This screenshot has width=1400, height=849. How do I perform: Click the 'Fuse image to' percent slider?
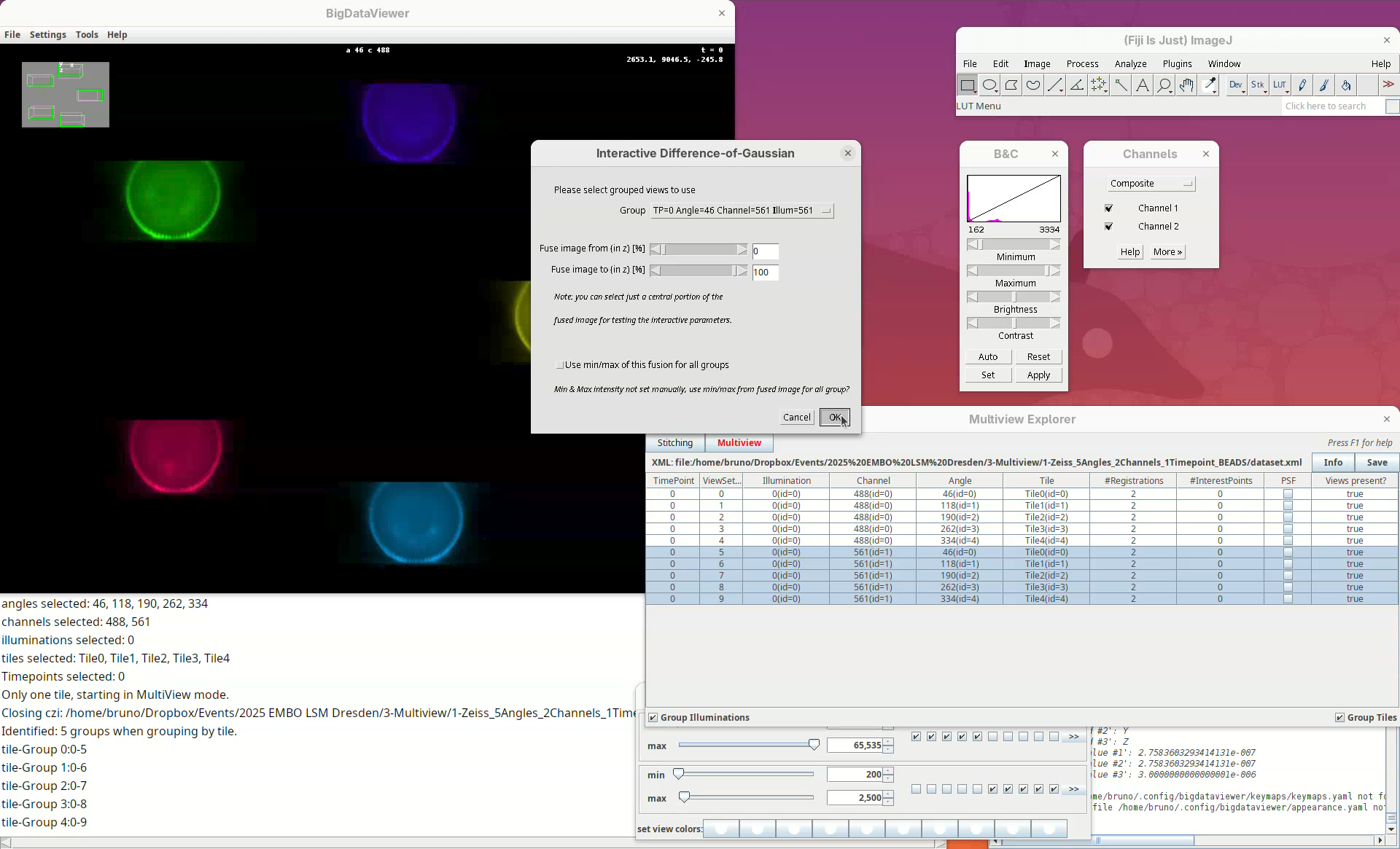pyautogui.click(x=699, y=271)
